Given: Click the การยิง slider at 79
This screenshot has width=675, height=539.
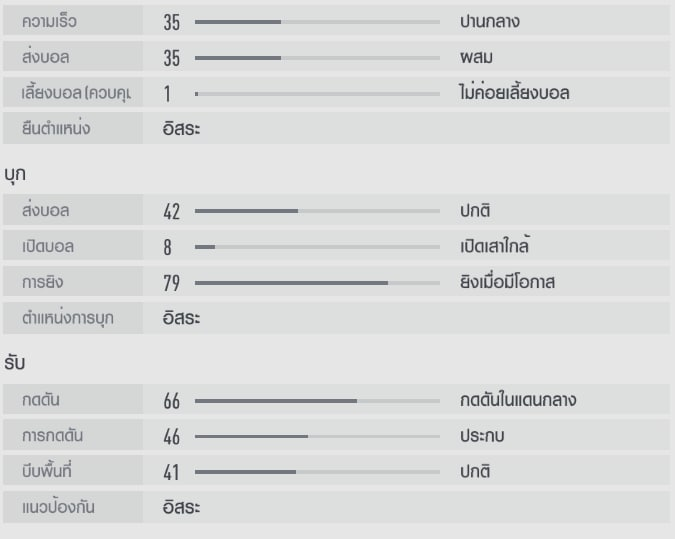Looking at the screenshot, I should [x=317, y=283].
